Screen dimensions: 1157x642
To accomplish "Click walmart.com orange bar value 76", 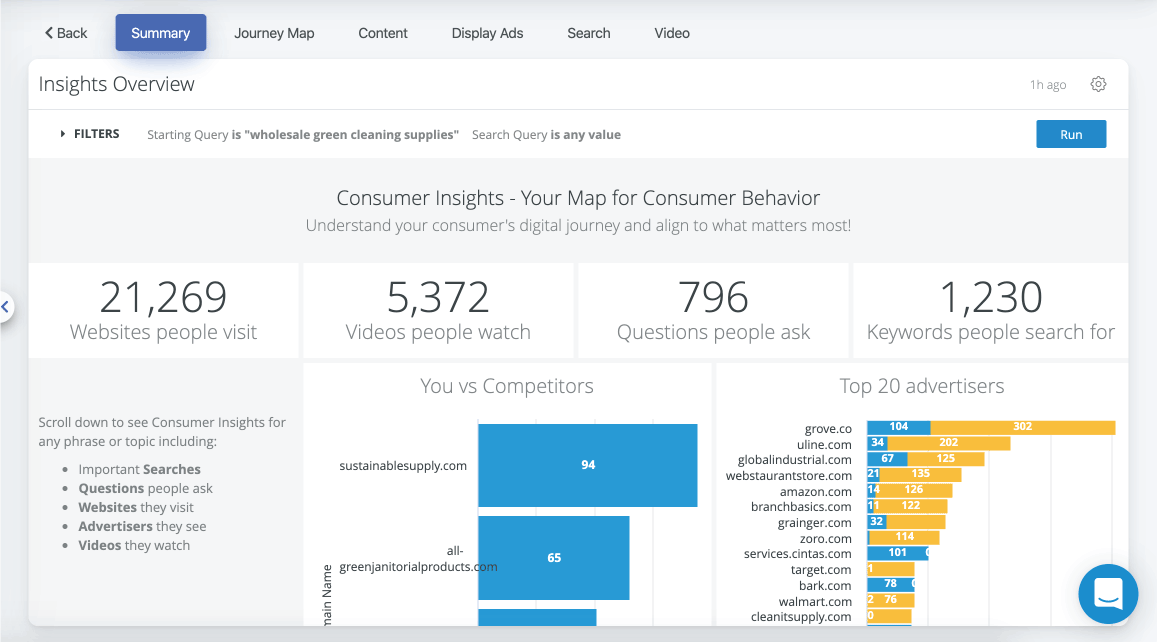I will (x=891, y=600).
